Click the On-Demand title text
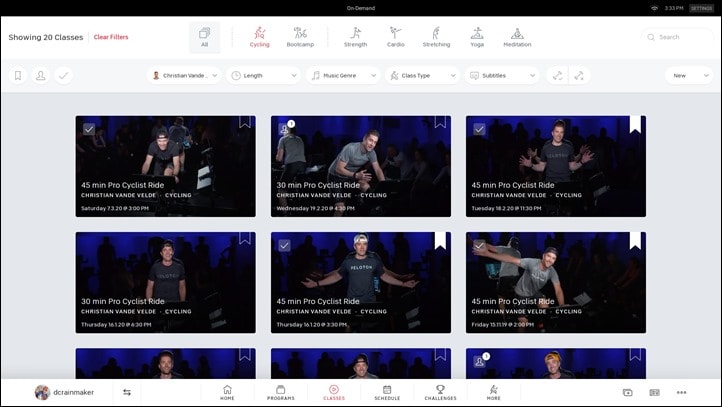Viewport: 722px width, 407px height. click(361, 8)
